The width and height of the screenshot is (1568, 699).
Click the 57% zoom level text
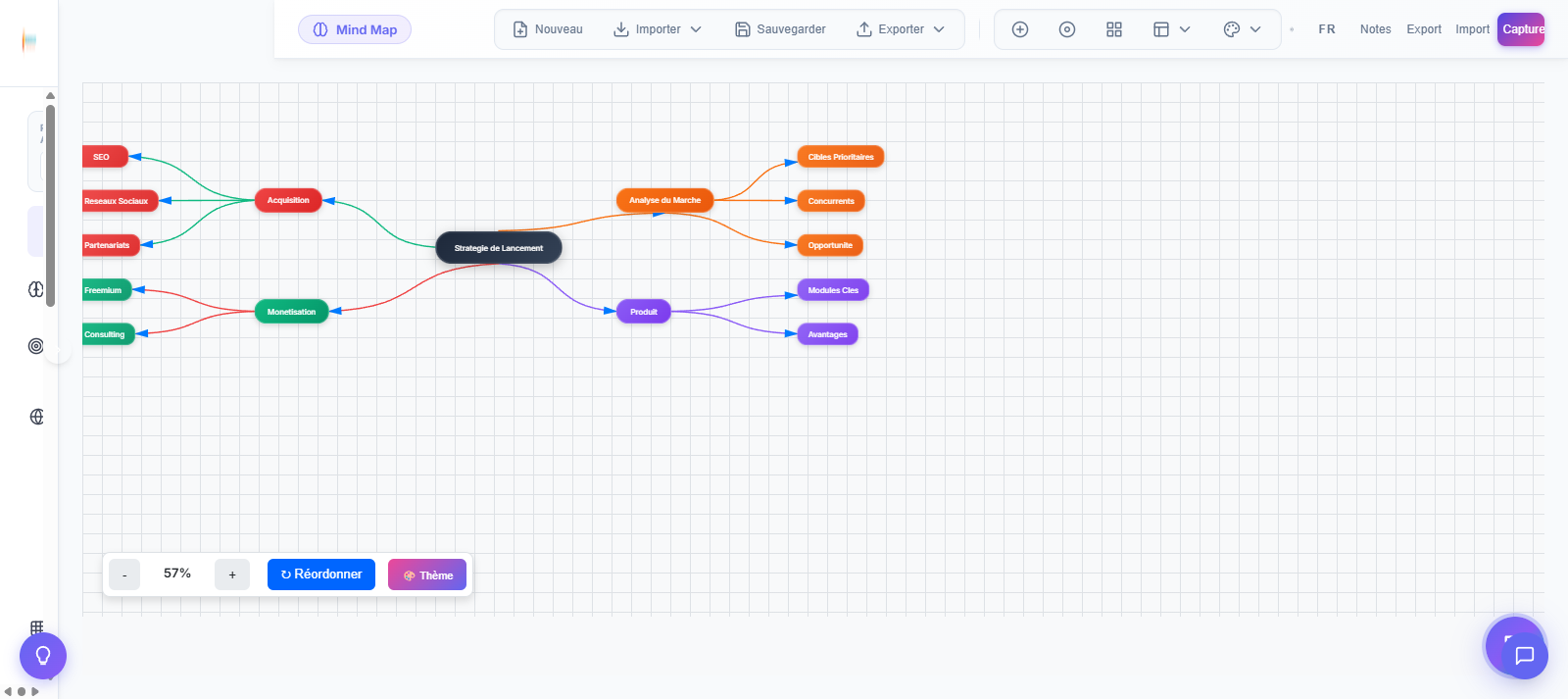coord(177,574)
